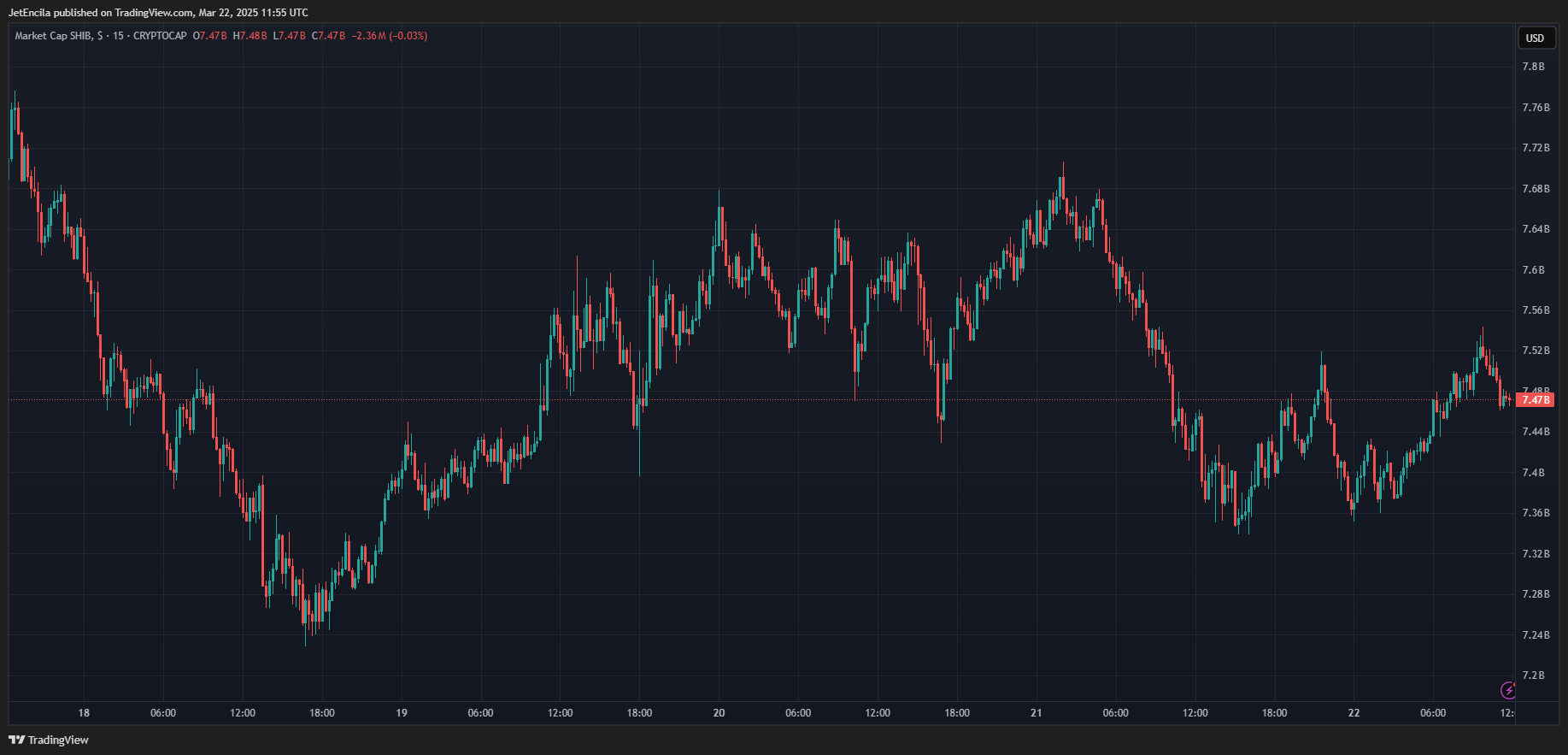
Task: Click the open value O7.47B in legend
Action: [210, 36]
